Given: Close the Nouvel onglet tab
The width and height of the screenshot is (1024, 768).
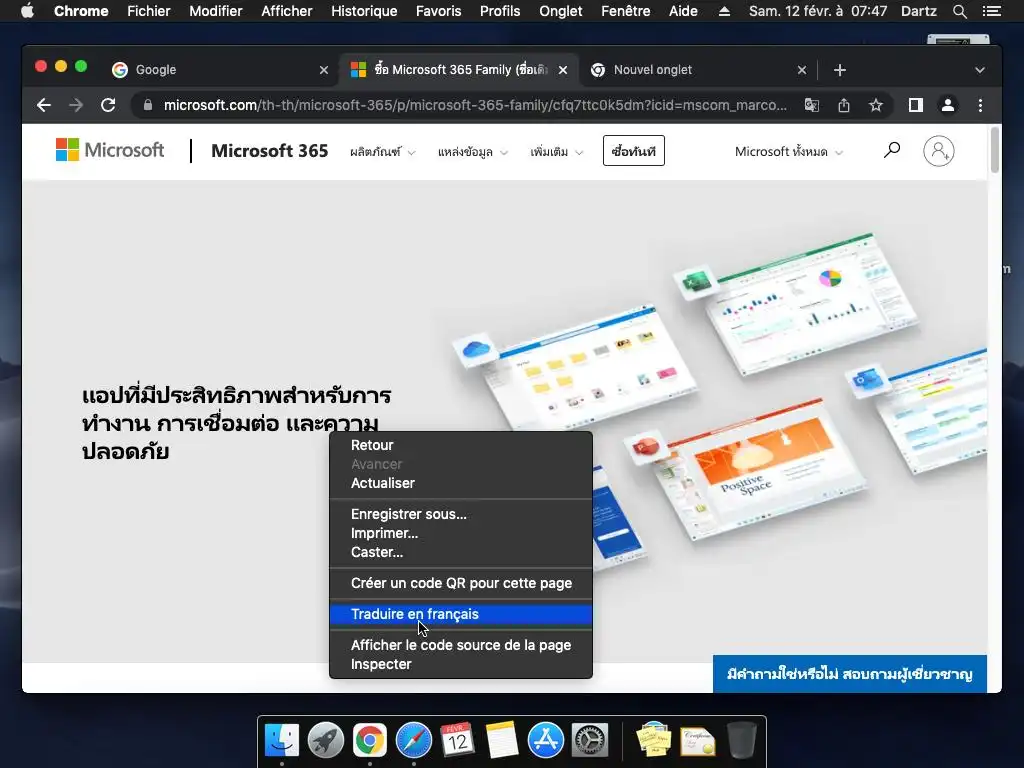Looking at the screenshot, I should [802, 70].
